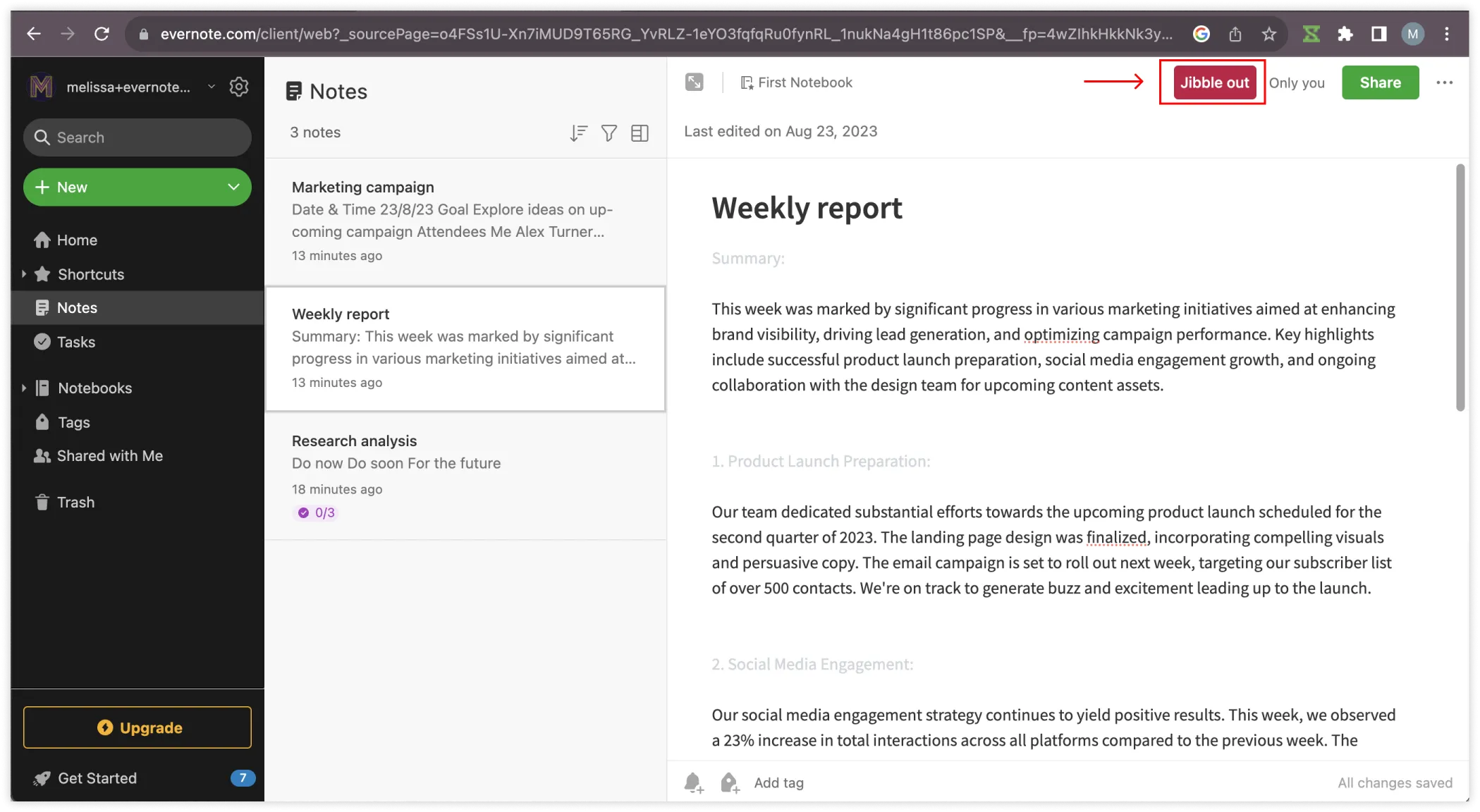Expand note to full screen
1480x812 pixels.
click(x=695, y=82)
